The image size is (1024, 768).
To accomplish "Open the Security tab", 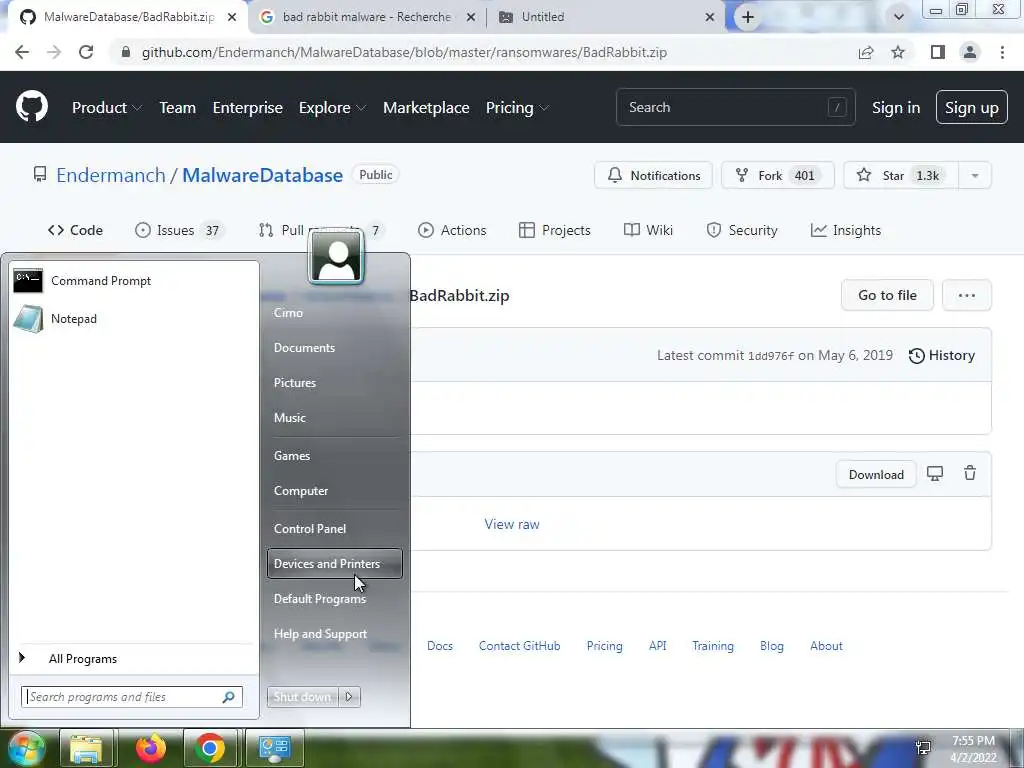I will pyautogui.click(x=742, y=230).
